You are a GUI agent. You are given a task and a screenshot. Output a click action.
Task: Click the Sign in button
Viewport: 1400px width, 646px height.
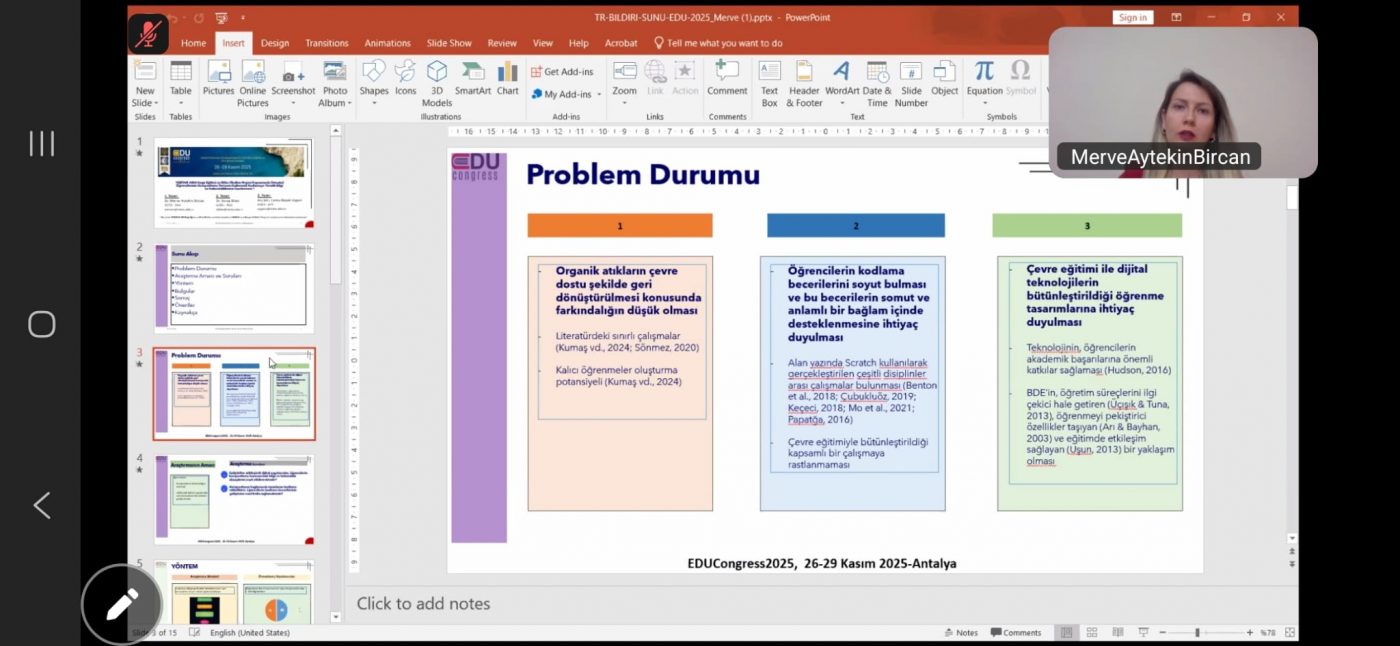tap(1132, 17)
